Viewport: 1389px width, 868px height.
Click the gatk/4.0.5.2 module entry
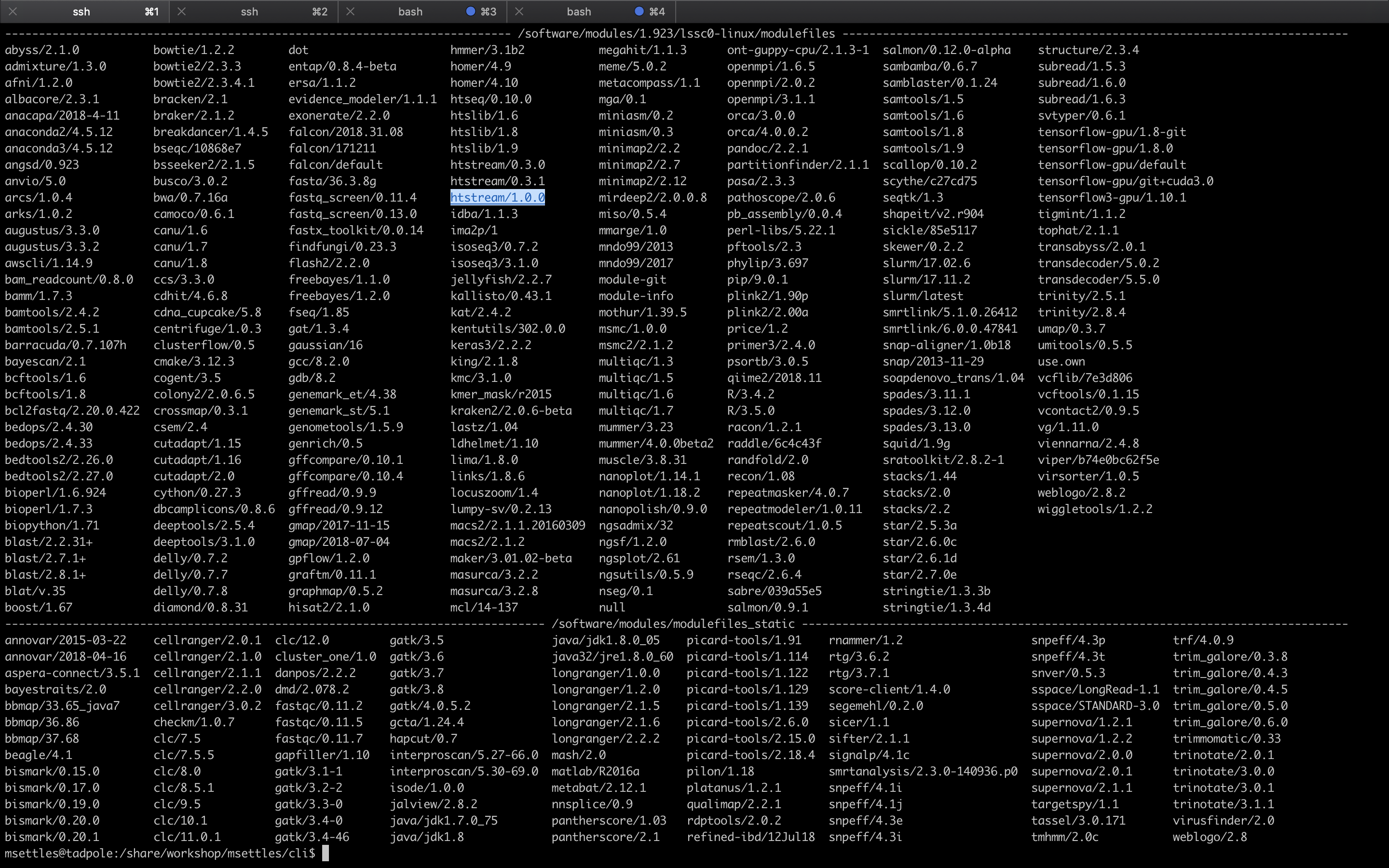pyautogui.click(x=430, y=705)
